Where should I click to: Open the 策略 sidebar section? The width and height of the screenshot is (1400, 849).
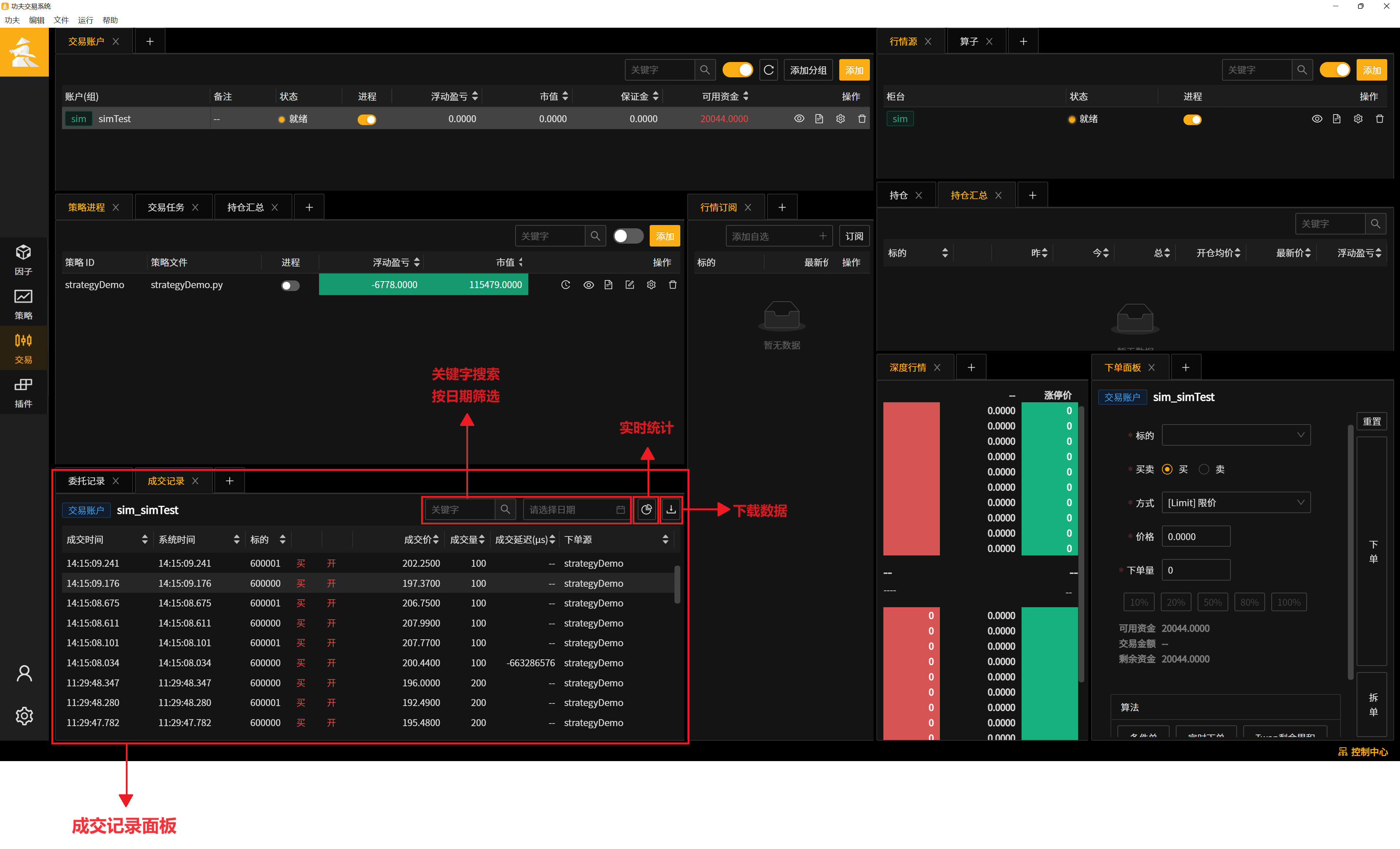tap(23, 304)
